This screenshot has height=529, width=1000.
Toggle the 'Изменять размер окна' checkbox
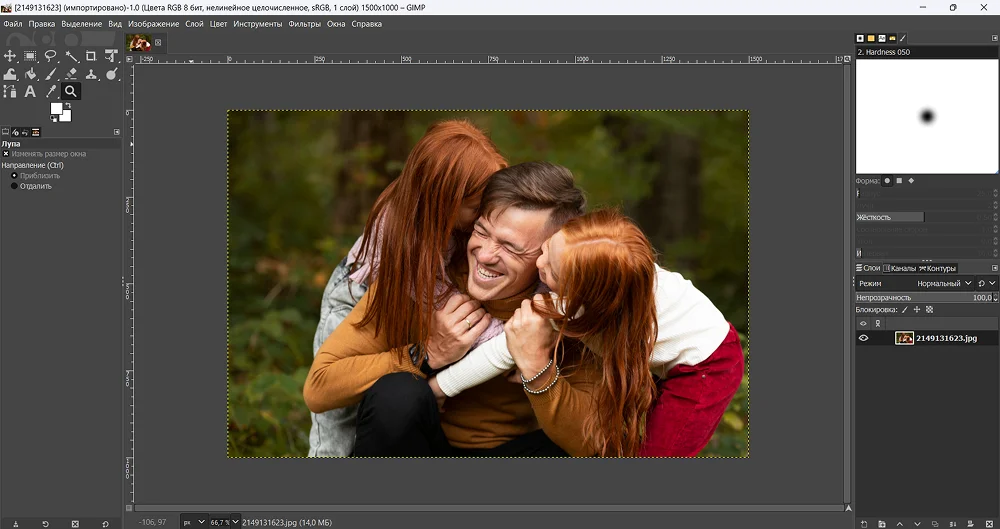6,154
